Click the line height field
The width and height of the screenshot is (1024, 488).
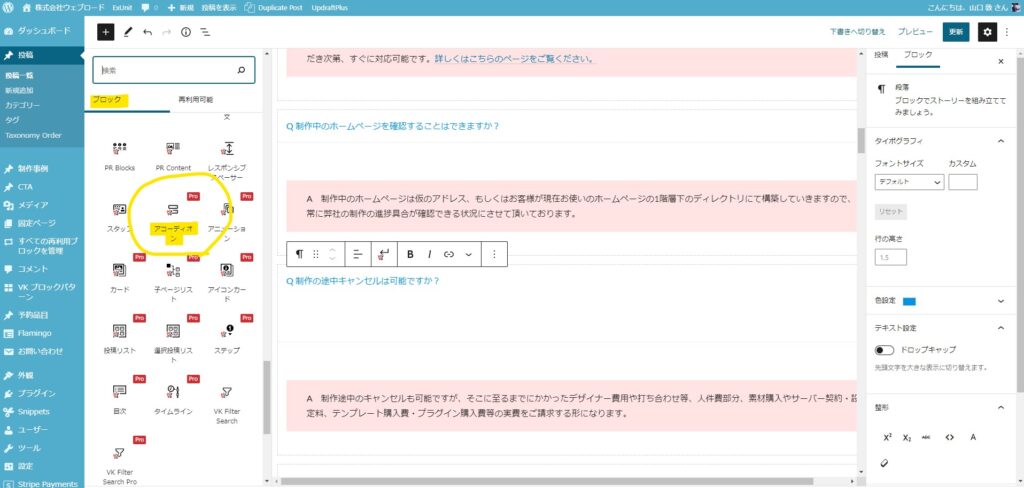(891, 257)
